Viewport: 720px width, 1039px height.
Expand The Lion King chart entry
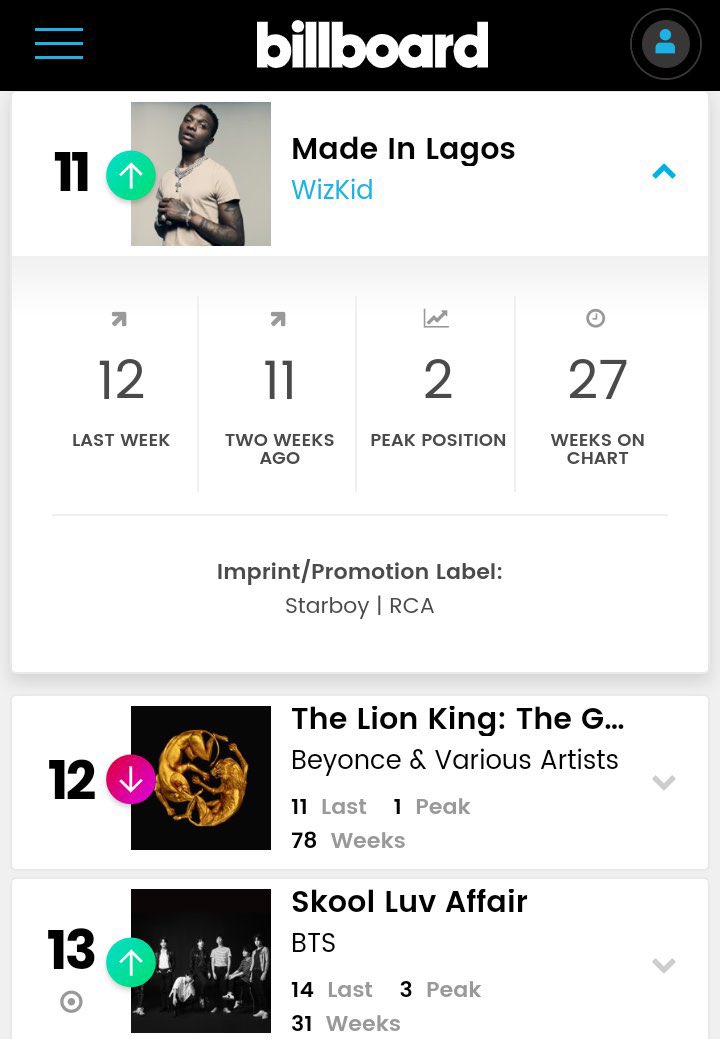click(x=664, y=782)
